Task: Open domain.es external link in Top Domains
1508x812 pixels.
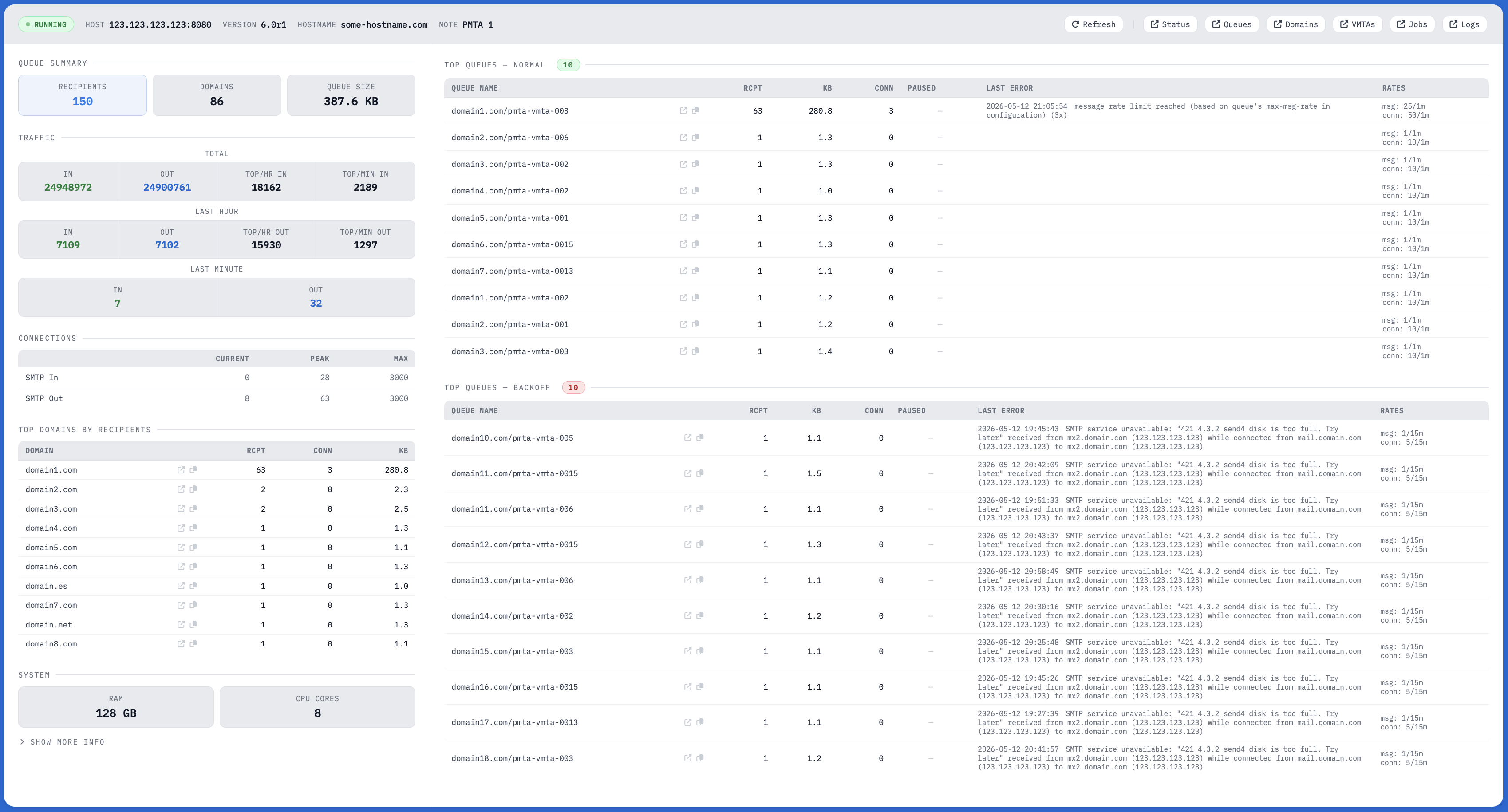Action: pos(181,586)
